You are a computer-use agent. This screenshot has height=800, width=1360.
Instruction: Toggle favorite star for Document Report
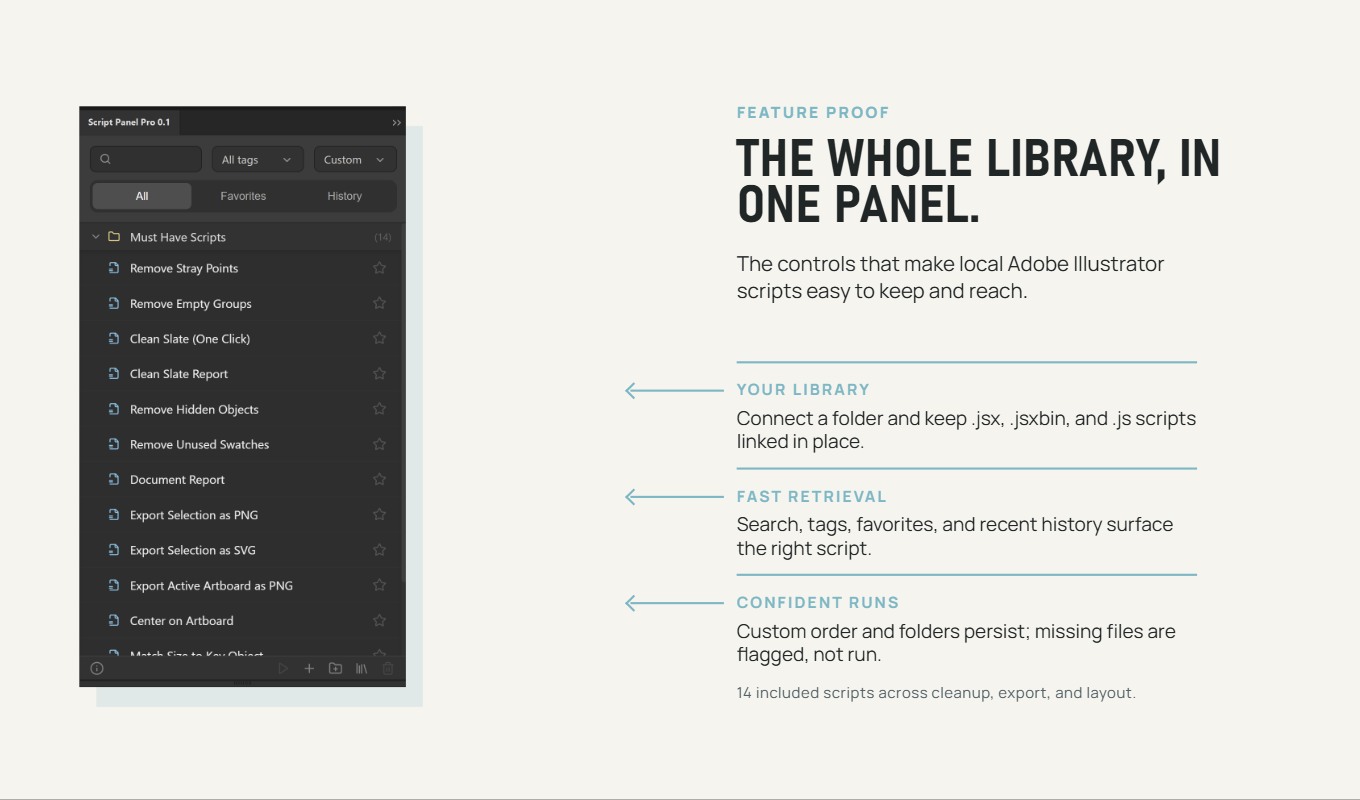click(x=379, y=479)
